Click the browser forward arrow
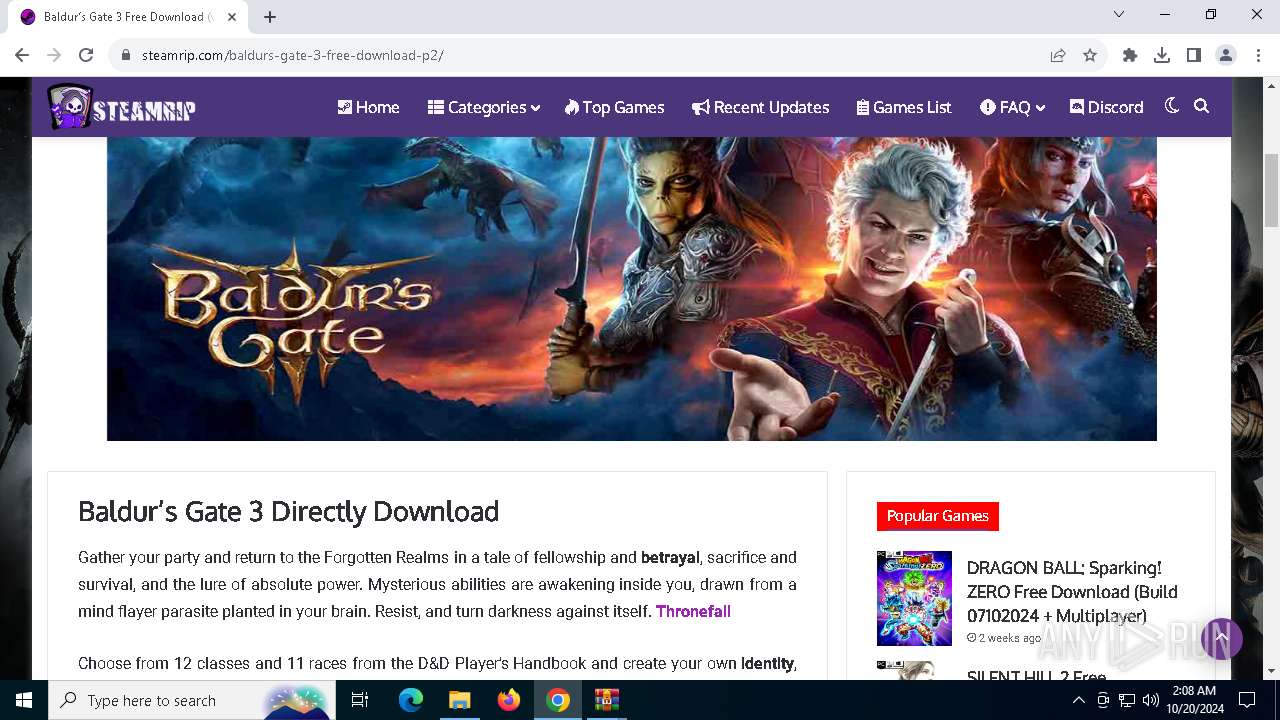1280x720 pixels. click(54, 55)
